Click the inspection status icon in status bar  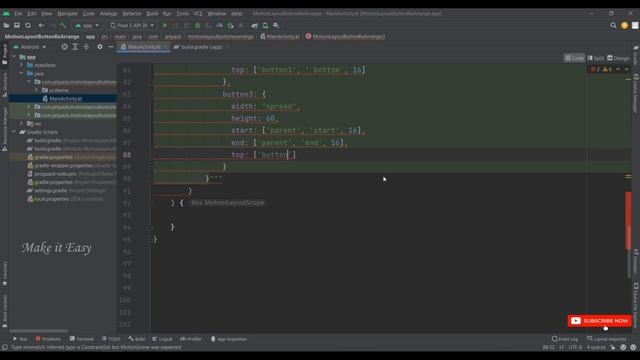click(x=623, y=347)
